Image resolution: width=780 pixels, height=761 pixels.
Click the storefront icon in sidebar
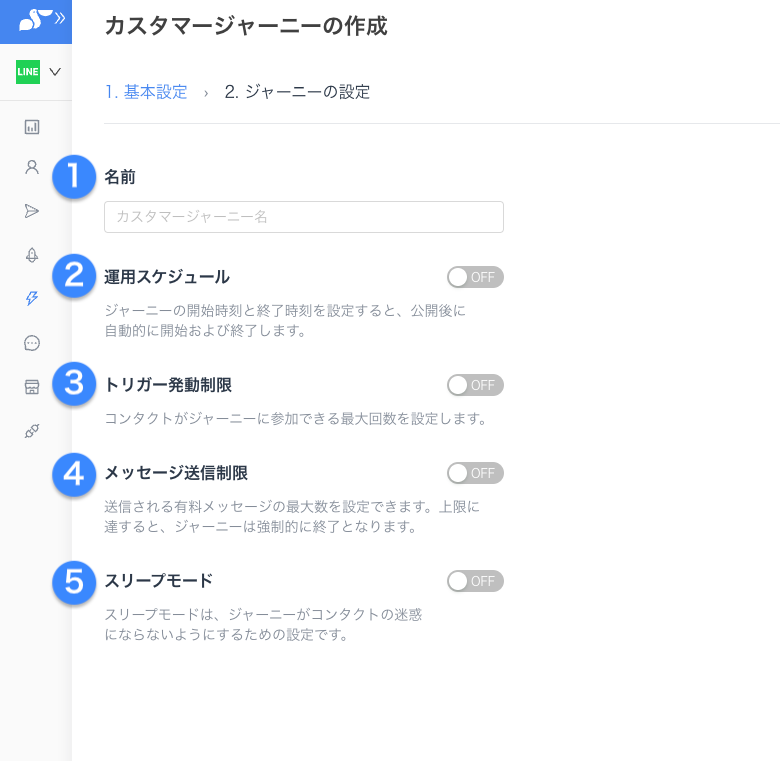pos(32,387)
